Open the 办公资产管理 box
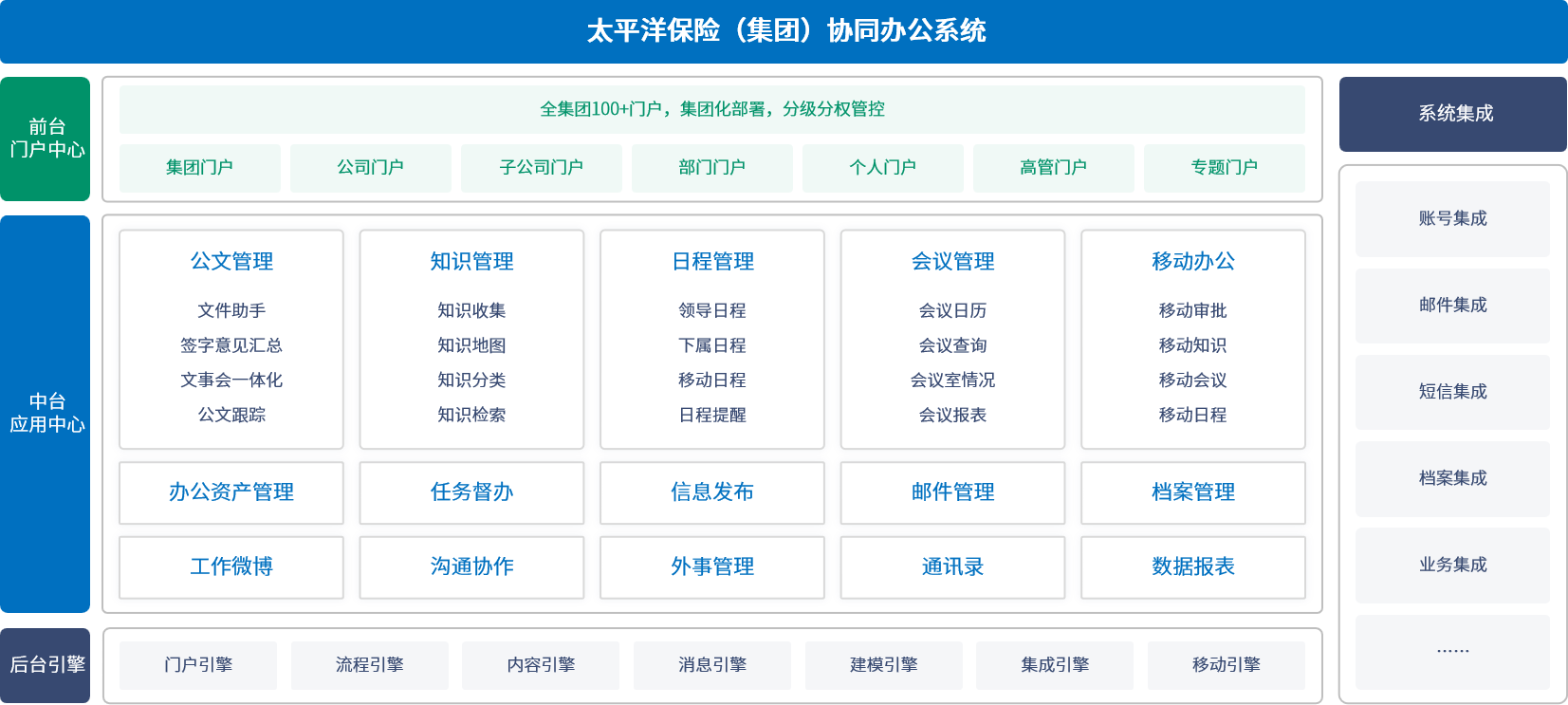Image resolution: width=1568 pixels, height=705 pixels. click(231, 492)
